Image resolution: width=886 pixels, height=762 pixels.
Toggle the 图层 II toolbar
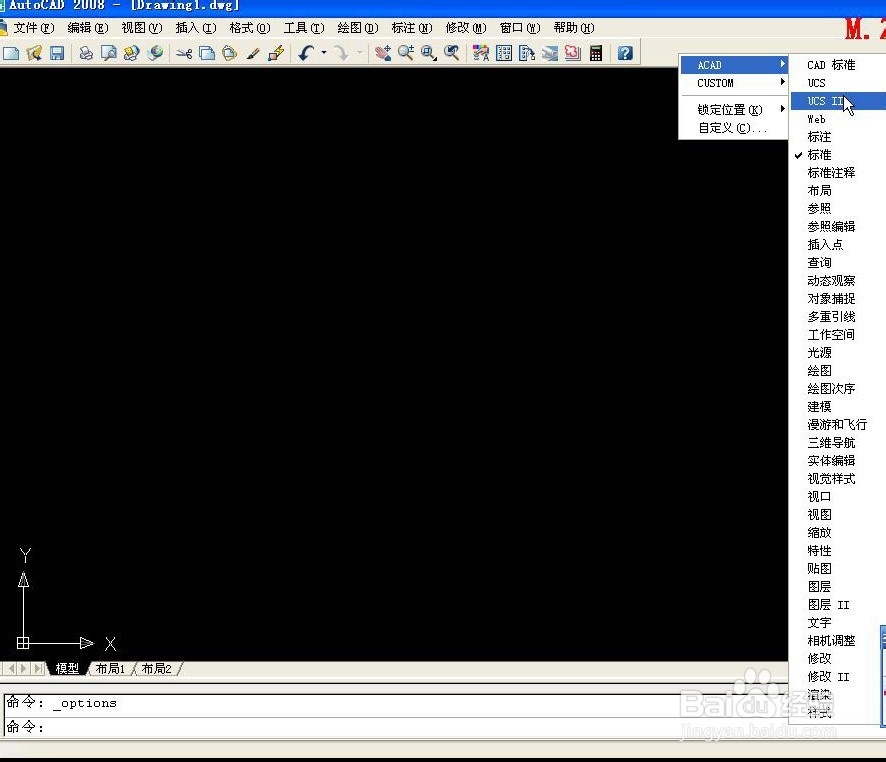click(837, 605)
